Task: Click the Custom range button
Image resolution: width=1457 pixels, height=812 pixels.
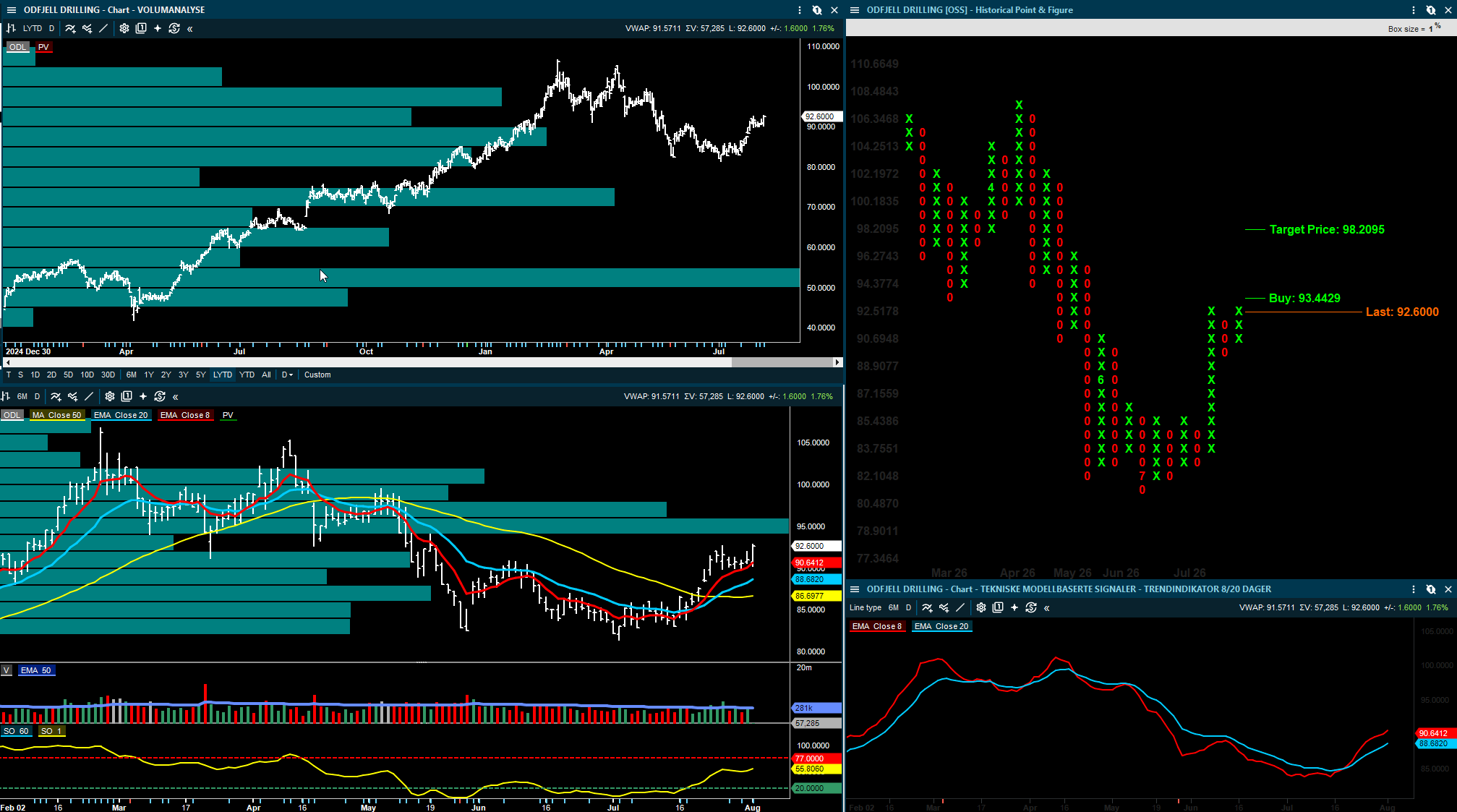Action: (x=317, y=375)
